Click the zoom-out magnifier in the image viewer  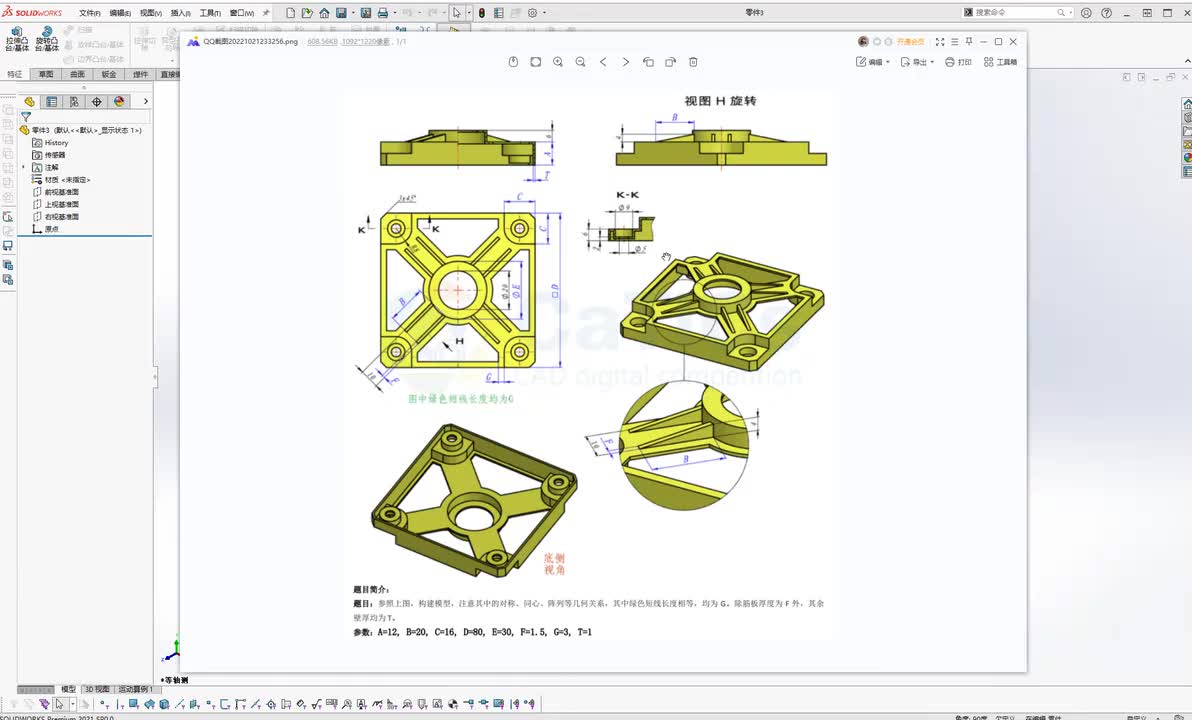pyautogui.click(x=581, y=62)
